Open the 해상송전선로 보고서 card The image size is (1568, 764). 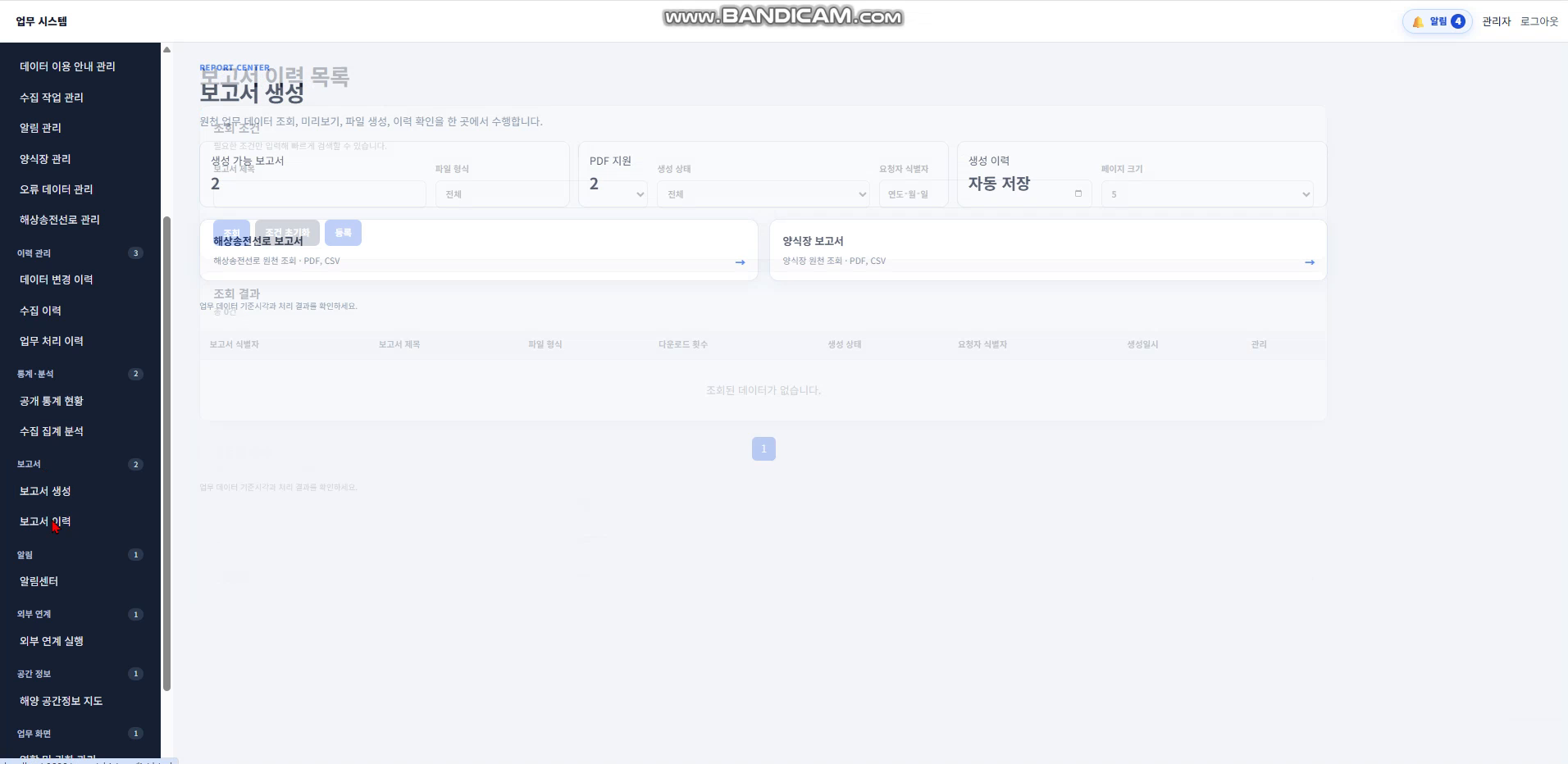pos(479,250)
